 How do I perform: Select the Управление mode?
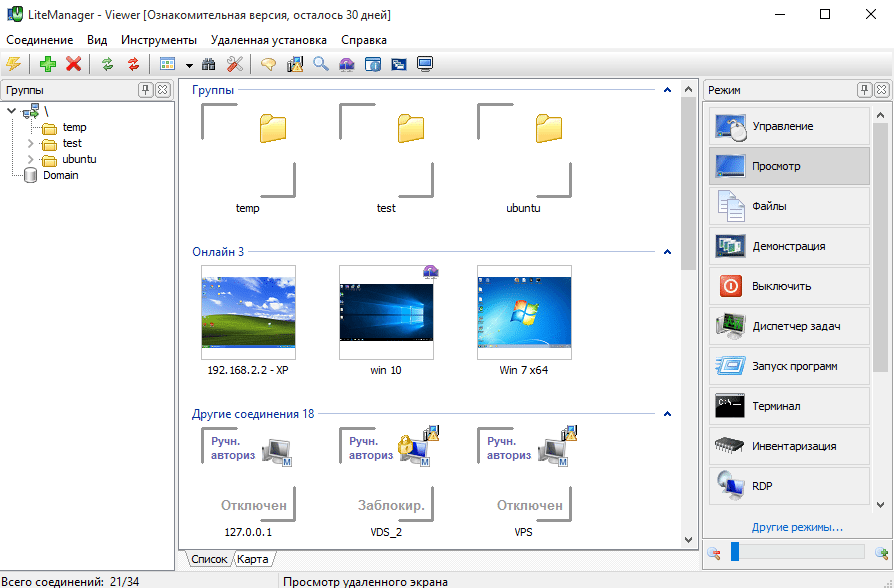[790, 126]
